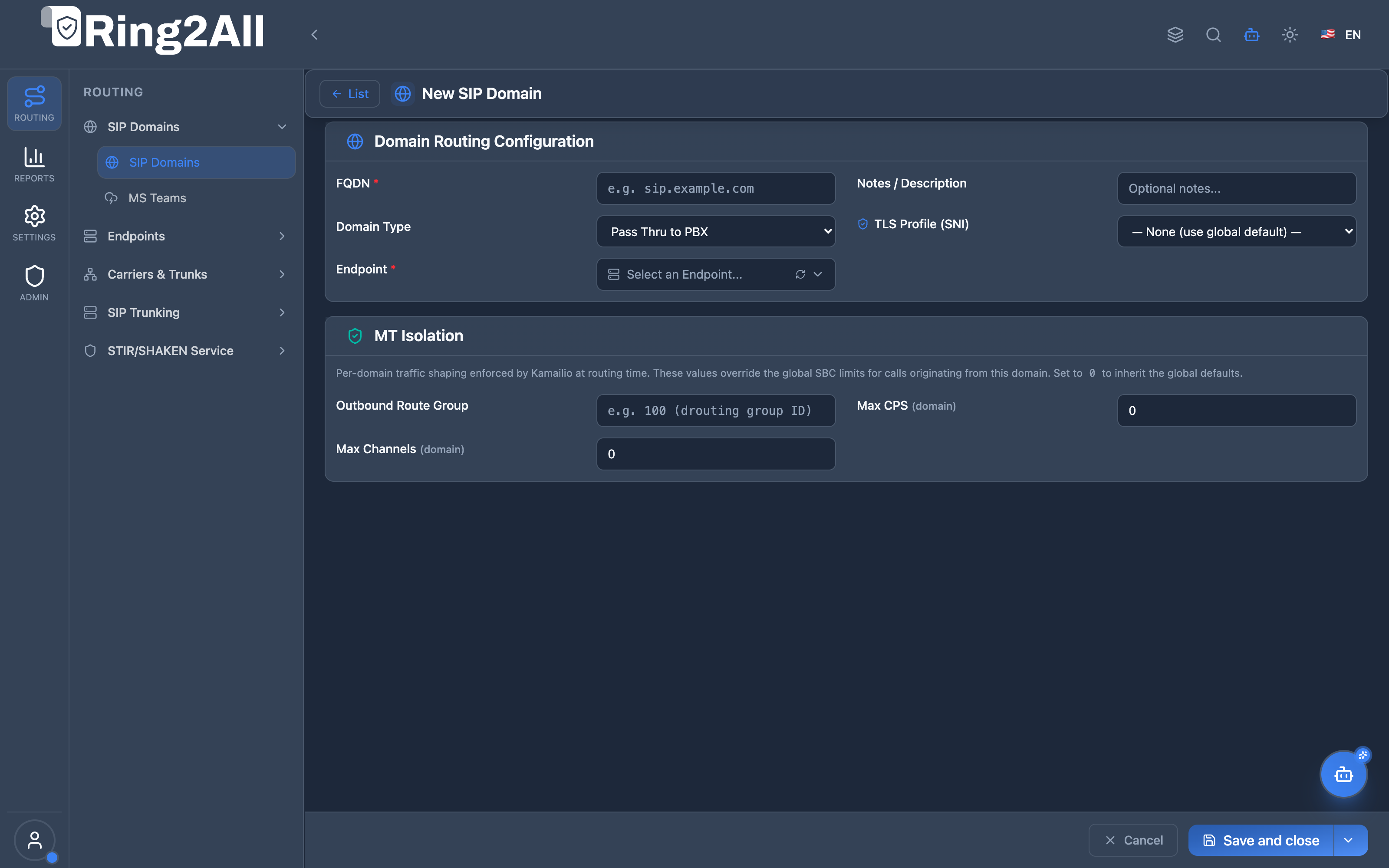Focus the FQDN input field

(716, 188)
